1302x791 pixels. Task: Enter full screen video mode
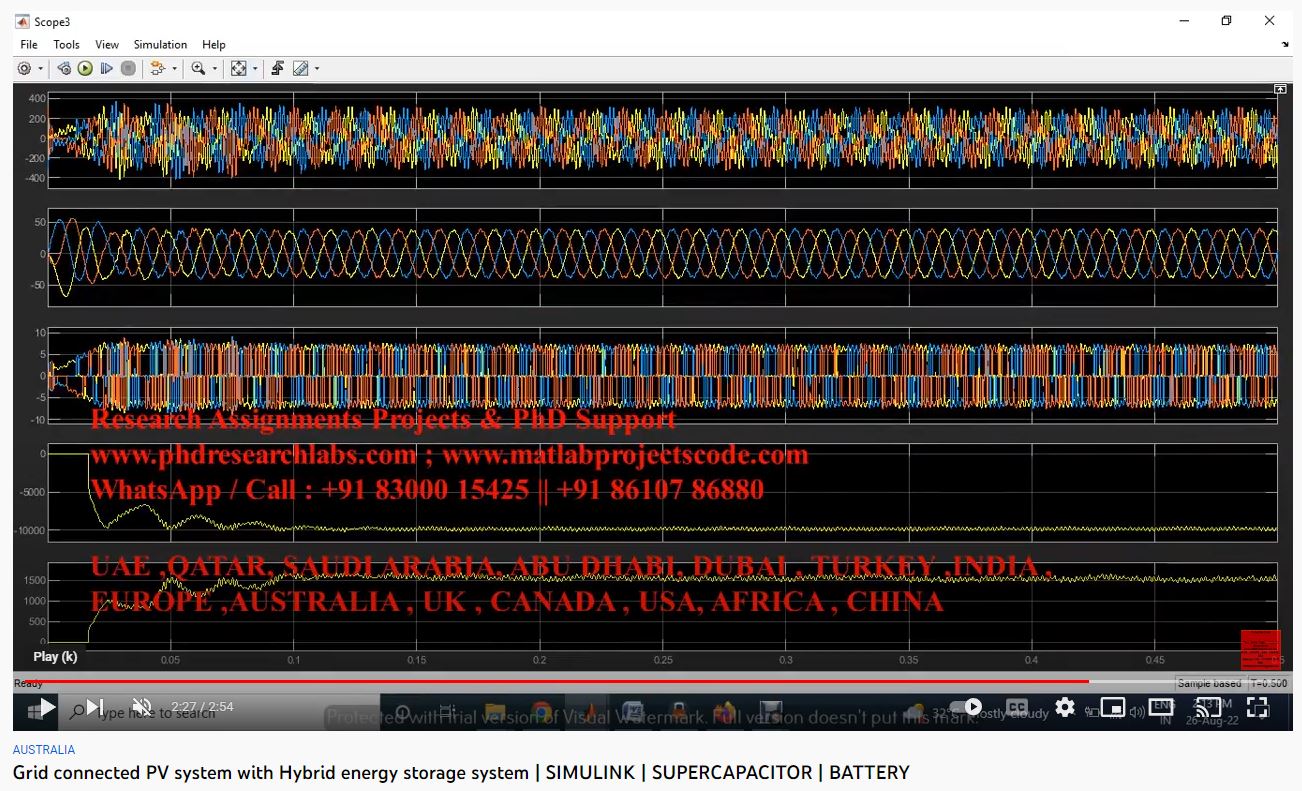point(1258,708)
